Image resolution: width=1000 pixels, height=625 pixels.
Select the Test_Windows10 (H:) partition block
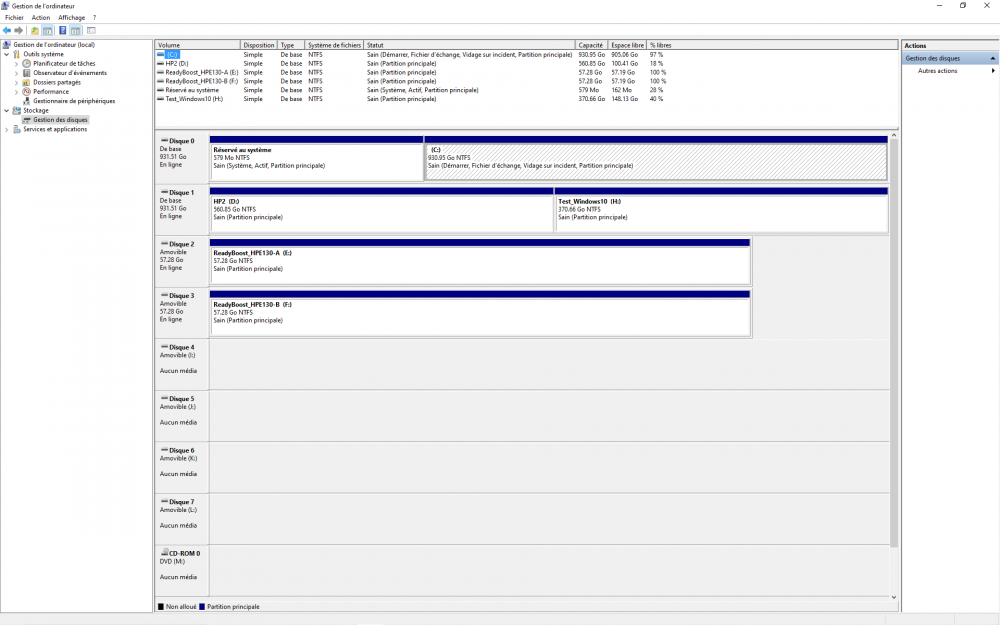[x=721, y=213]
